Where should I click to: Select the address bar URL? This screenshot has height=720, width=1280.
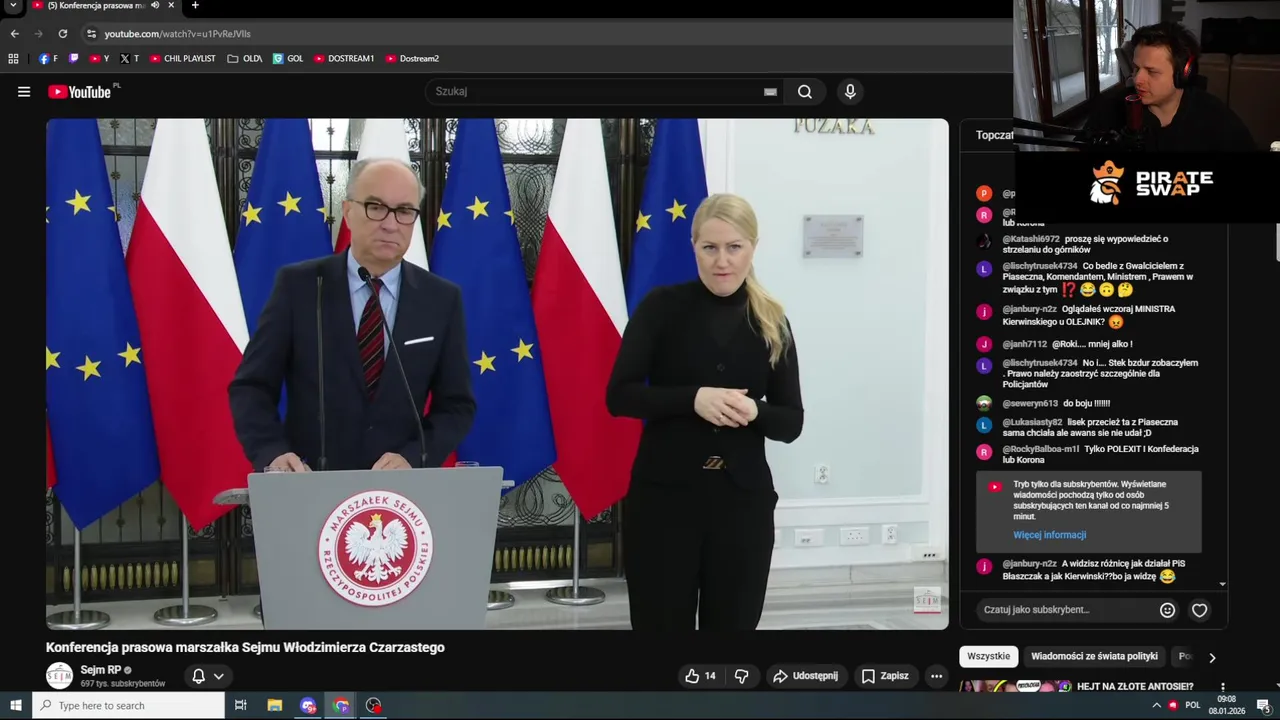click(x=178, y=33)
